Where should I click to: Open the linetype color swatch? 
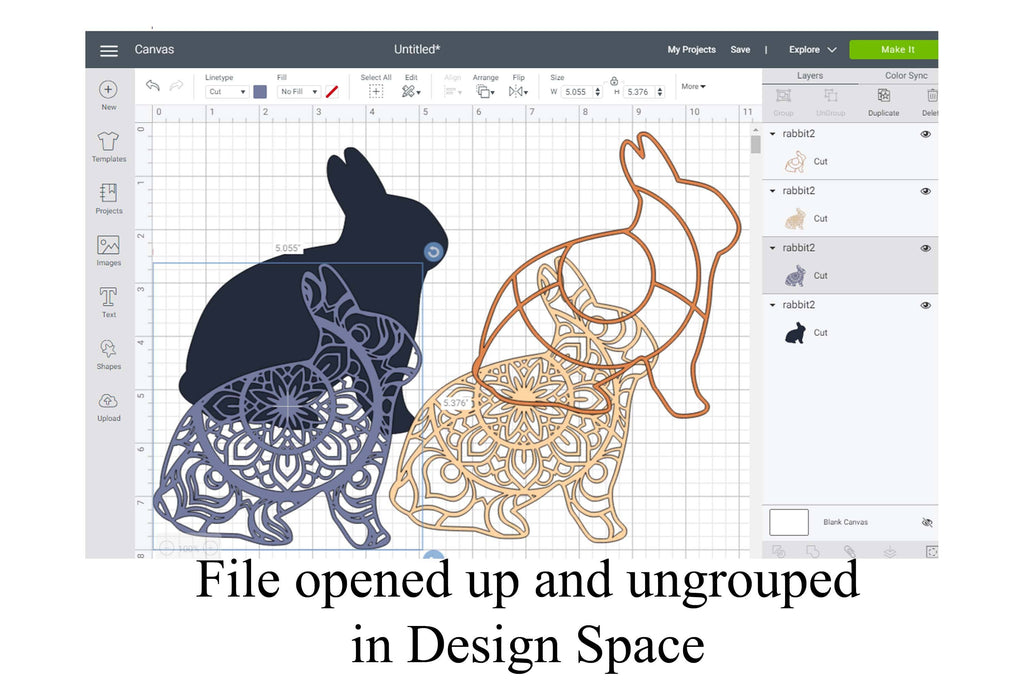(x=260, y=92)
